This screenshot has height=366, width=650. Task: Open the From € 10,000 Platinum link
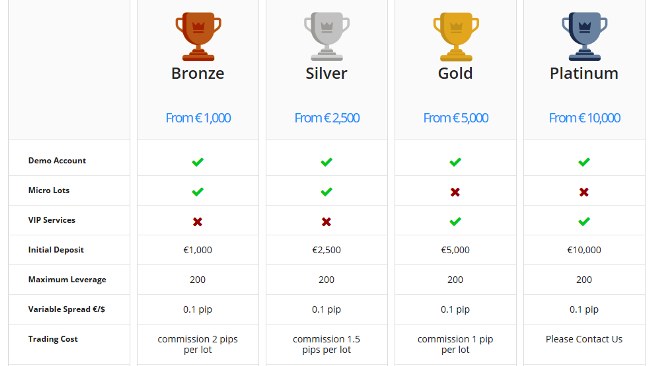coord(585,118)
